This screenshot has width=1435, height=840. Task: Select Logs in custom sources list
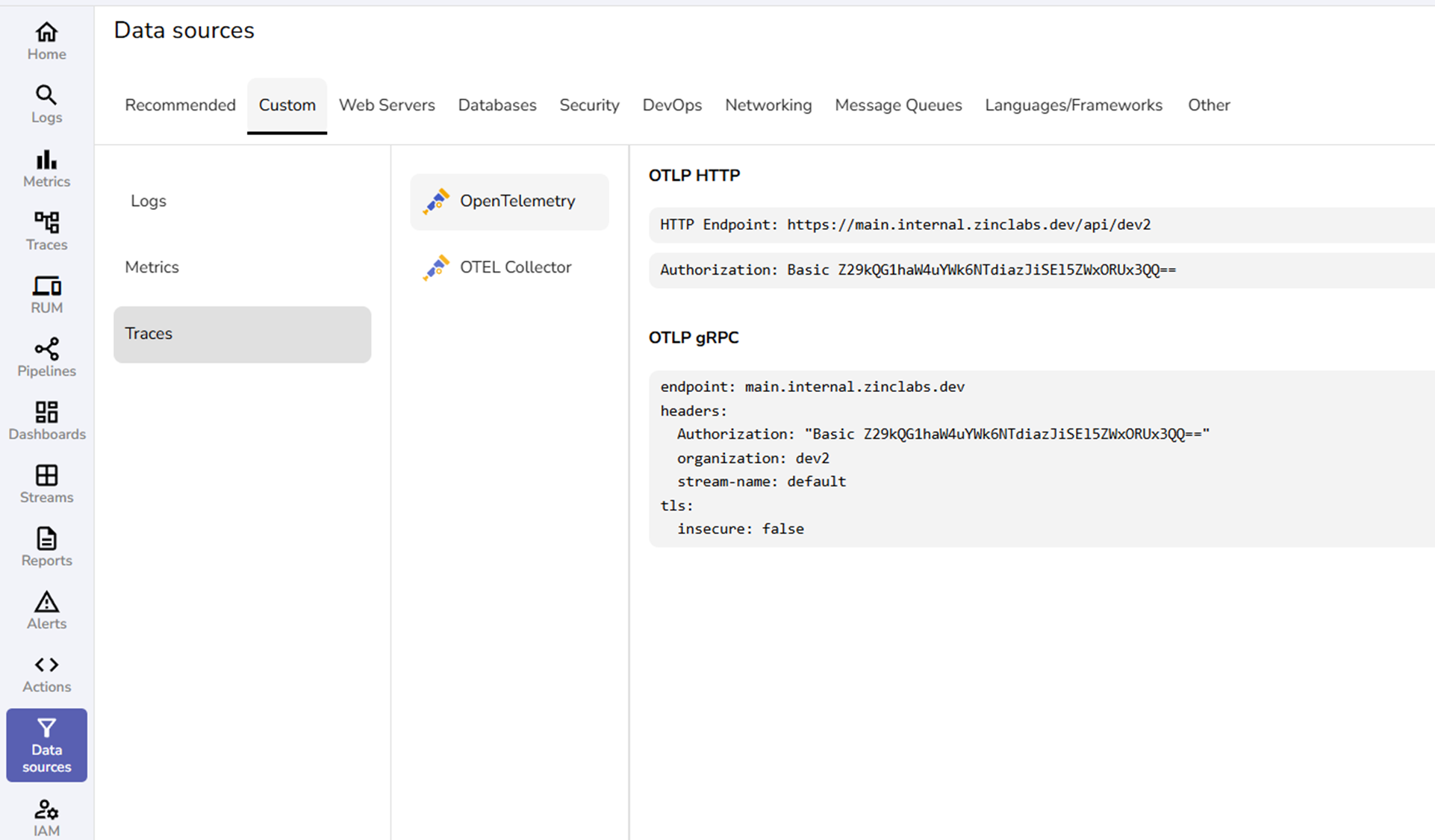tap(149, 201)
